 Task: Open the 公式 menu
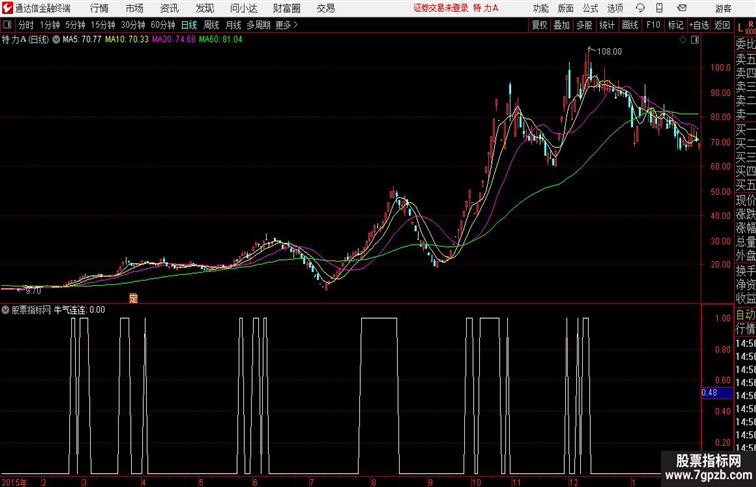click(590, 8)
